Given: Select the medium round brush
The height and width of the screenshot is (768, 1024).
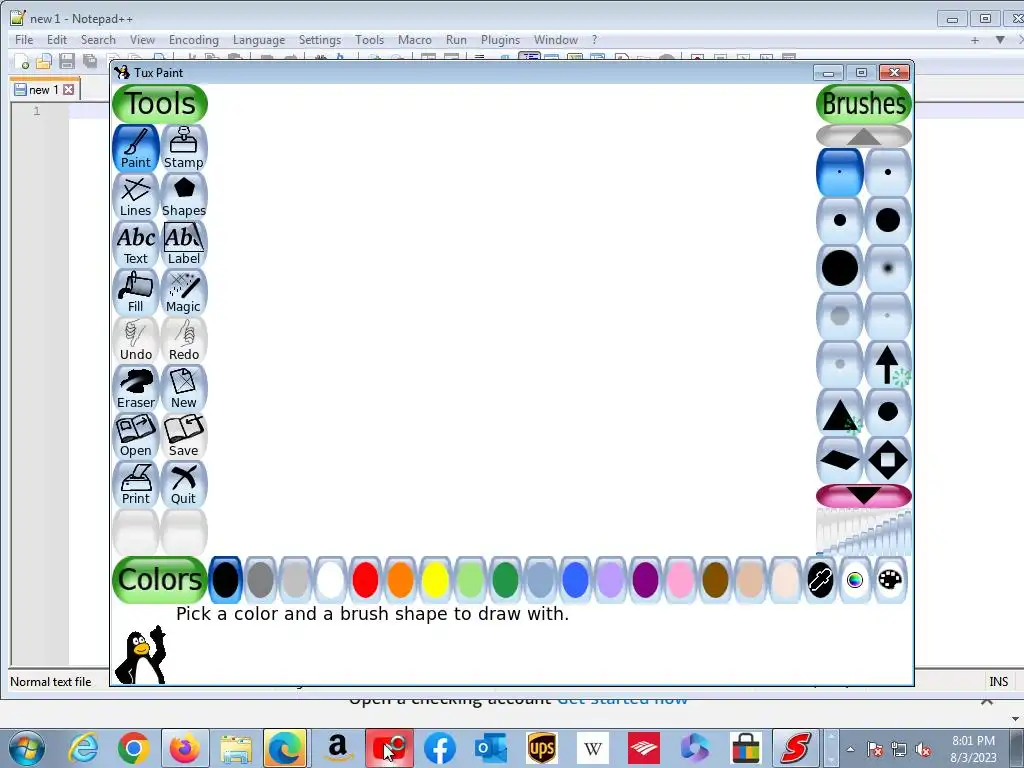Looking at the screenshot, I should click(x=840, y=220).
